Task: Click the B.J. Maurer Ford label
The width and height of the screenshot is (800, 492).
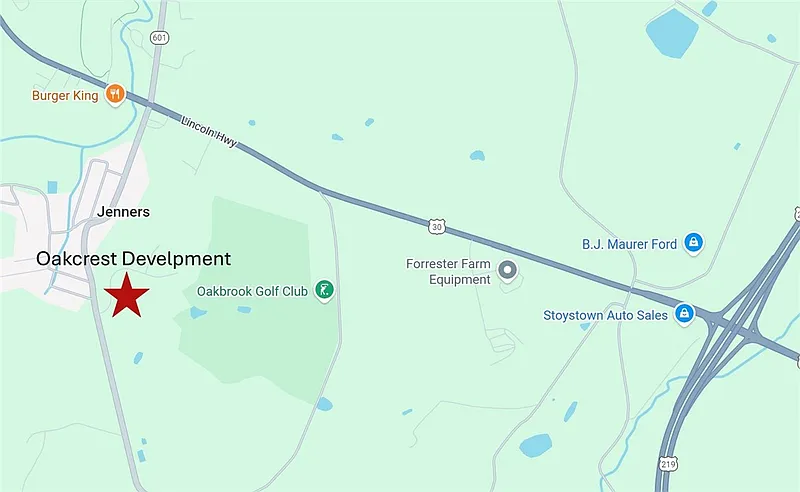Action: point(629,244)
